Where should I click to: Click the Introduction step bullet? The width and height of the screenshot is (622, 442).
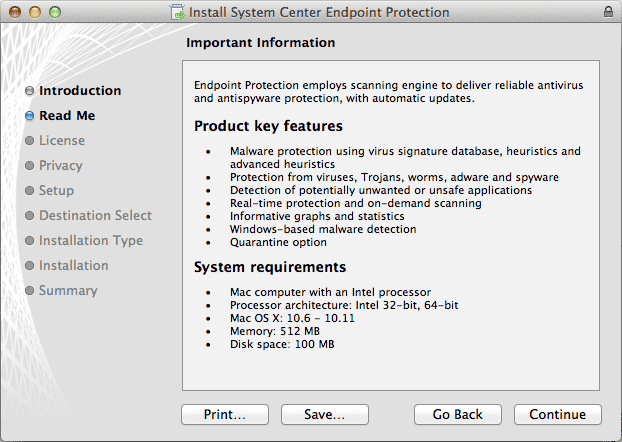[29, 91]
